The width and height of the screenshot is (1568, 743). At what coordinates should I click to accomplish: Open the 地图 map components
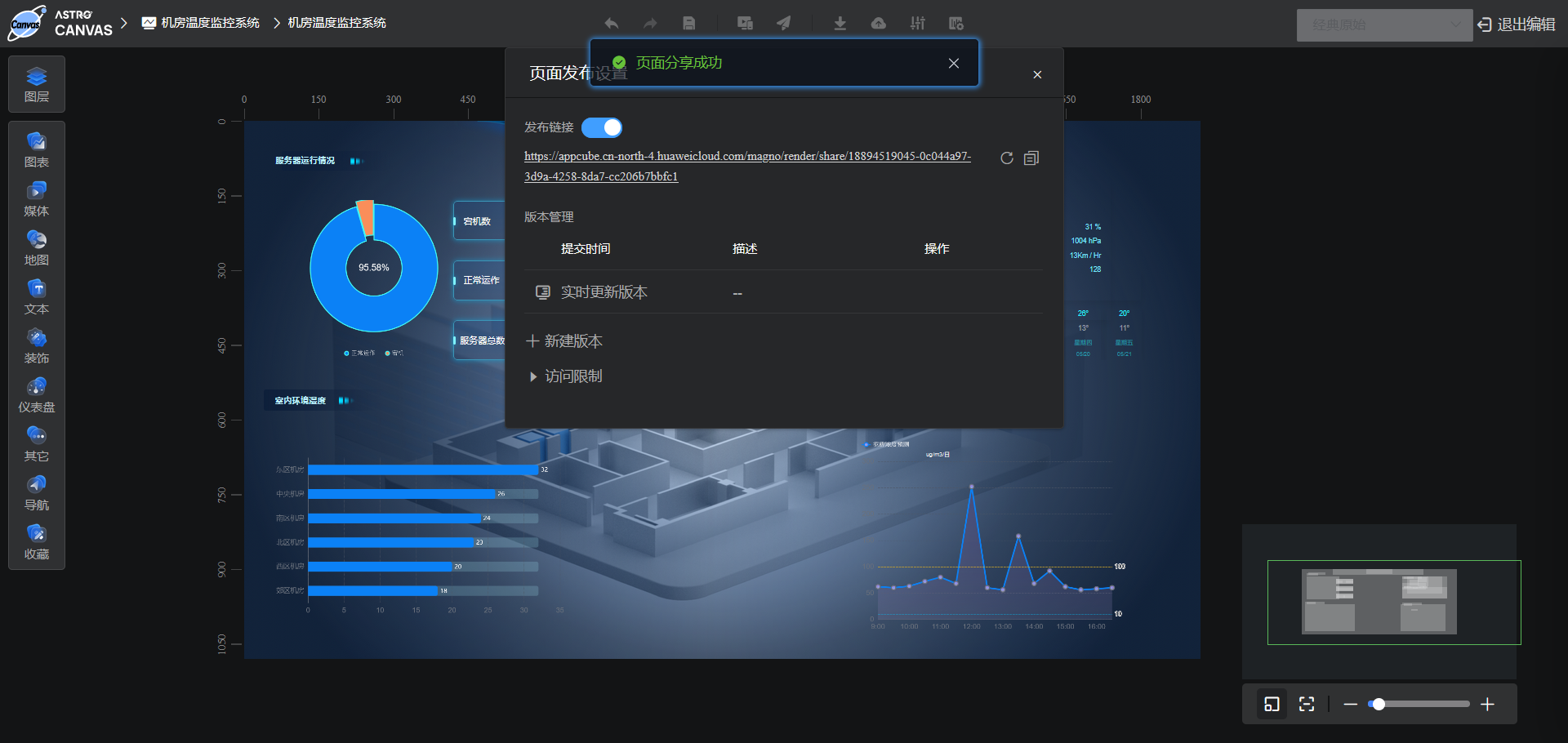(x=37, y=248)
